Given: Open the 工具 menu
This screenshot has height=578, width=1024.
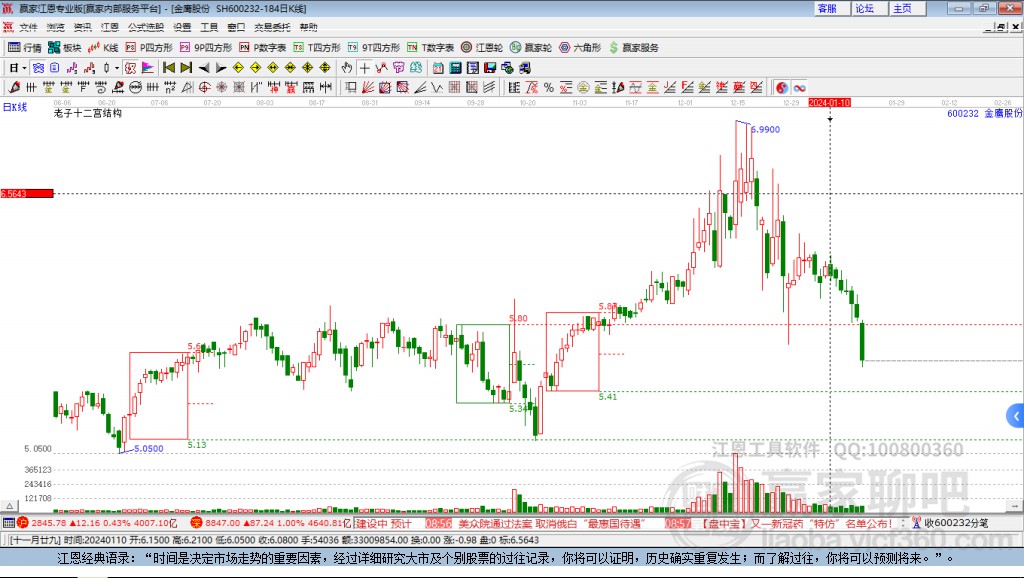Looking at the screenshot, I should pos(209,27).
